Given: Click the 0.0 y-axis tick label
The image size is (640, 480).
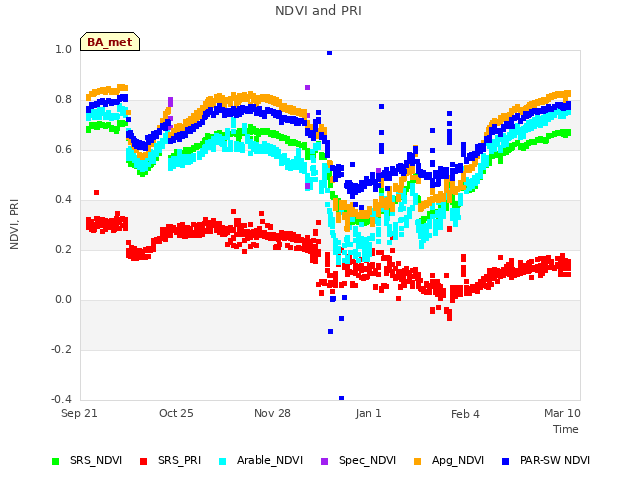Looking at the screenshot, I should (x=63, y=300).
